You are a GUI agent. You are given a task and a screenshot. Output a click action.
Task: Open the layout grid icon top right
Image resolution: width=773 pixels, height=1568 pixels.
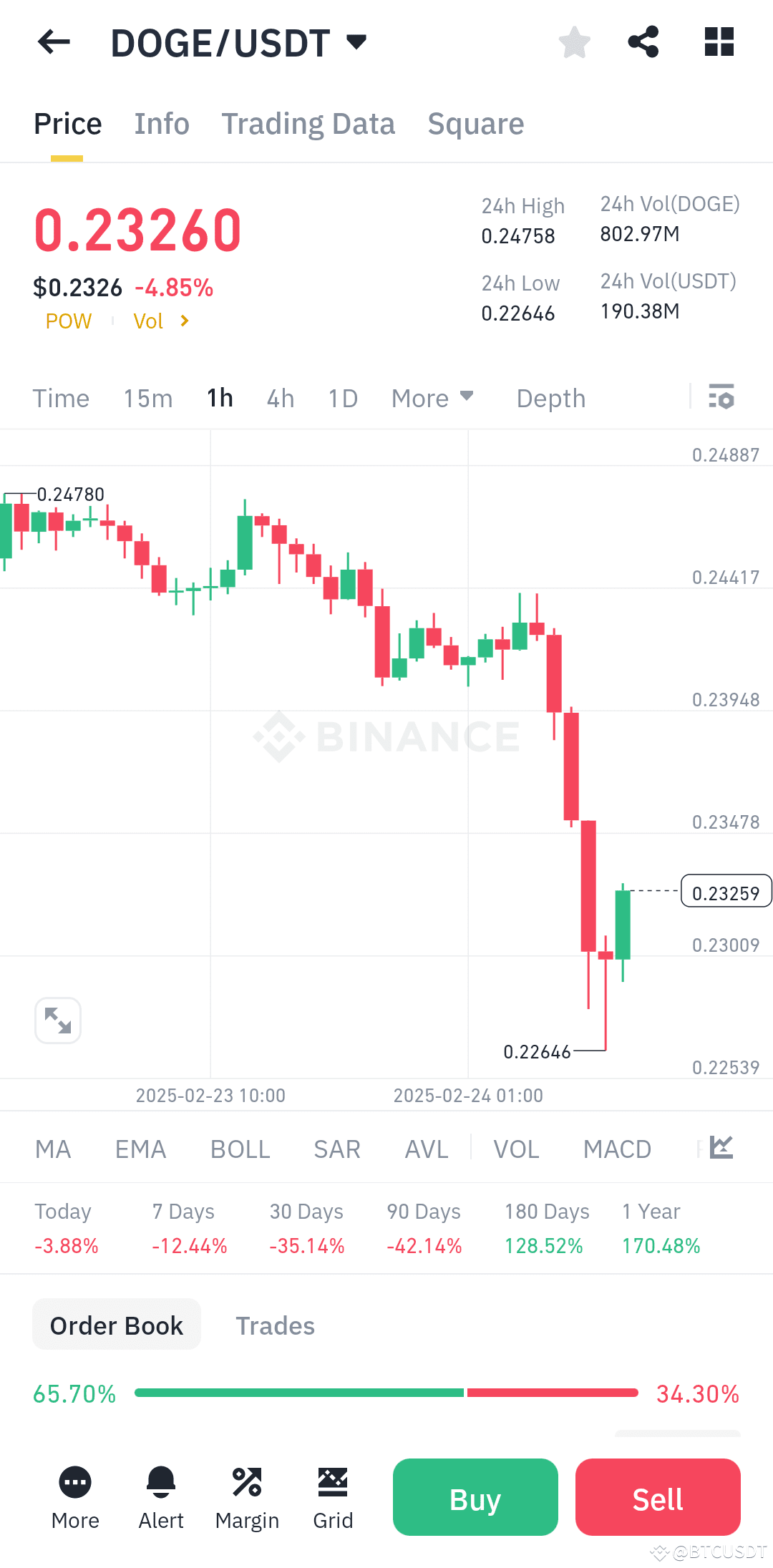(718, 42)
